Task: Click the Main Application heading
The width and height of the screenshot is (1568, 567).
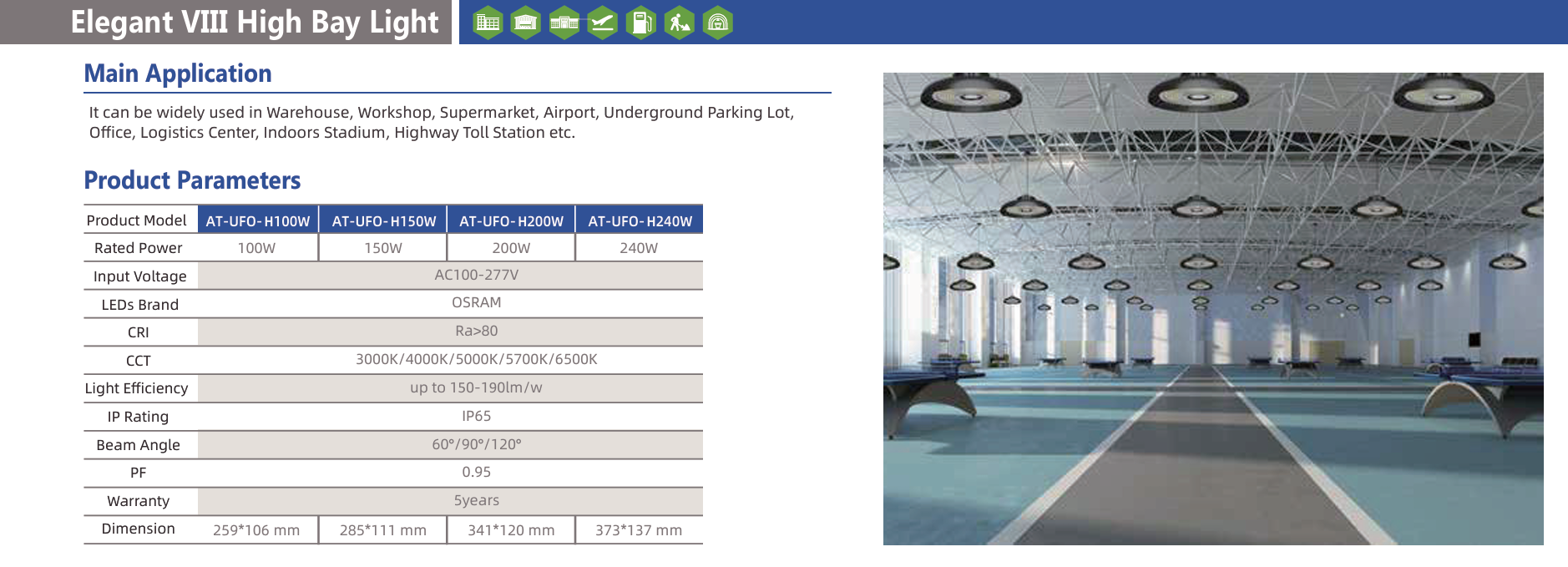Action: click(178, 73)
